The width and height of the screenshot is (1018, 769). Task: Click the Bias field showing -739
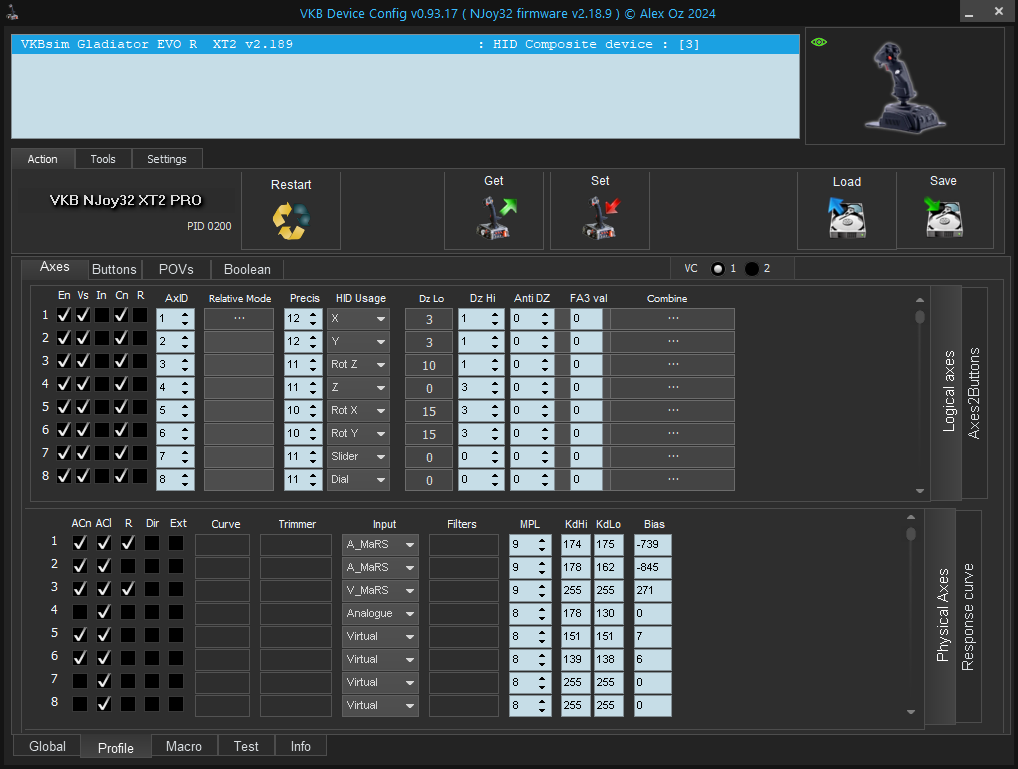[652, 544]
